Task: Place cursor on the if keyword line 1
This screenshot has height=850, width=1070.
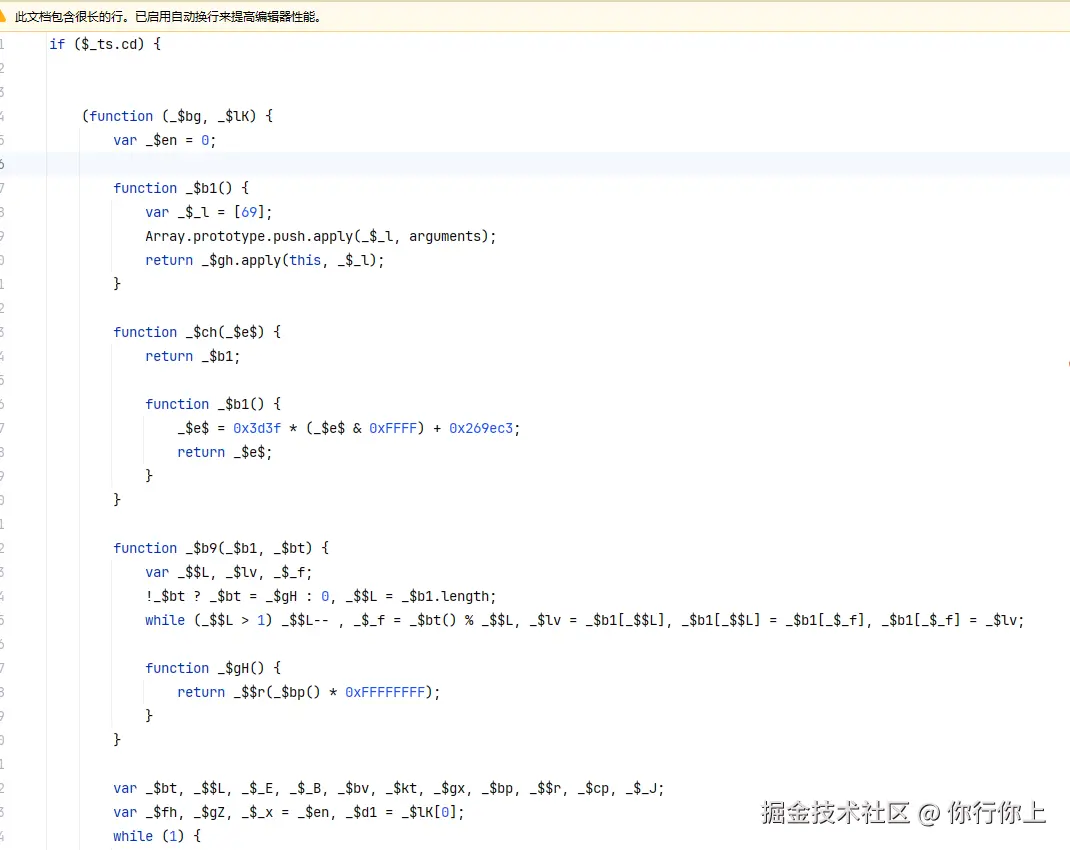Action: 57,44
